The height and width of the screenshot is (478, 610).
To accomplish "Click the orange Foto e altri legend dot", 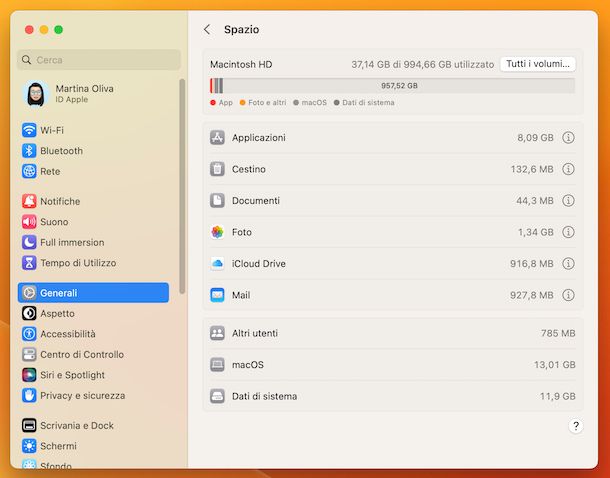I will [x=242, y=103].
